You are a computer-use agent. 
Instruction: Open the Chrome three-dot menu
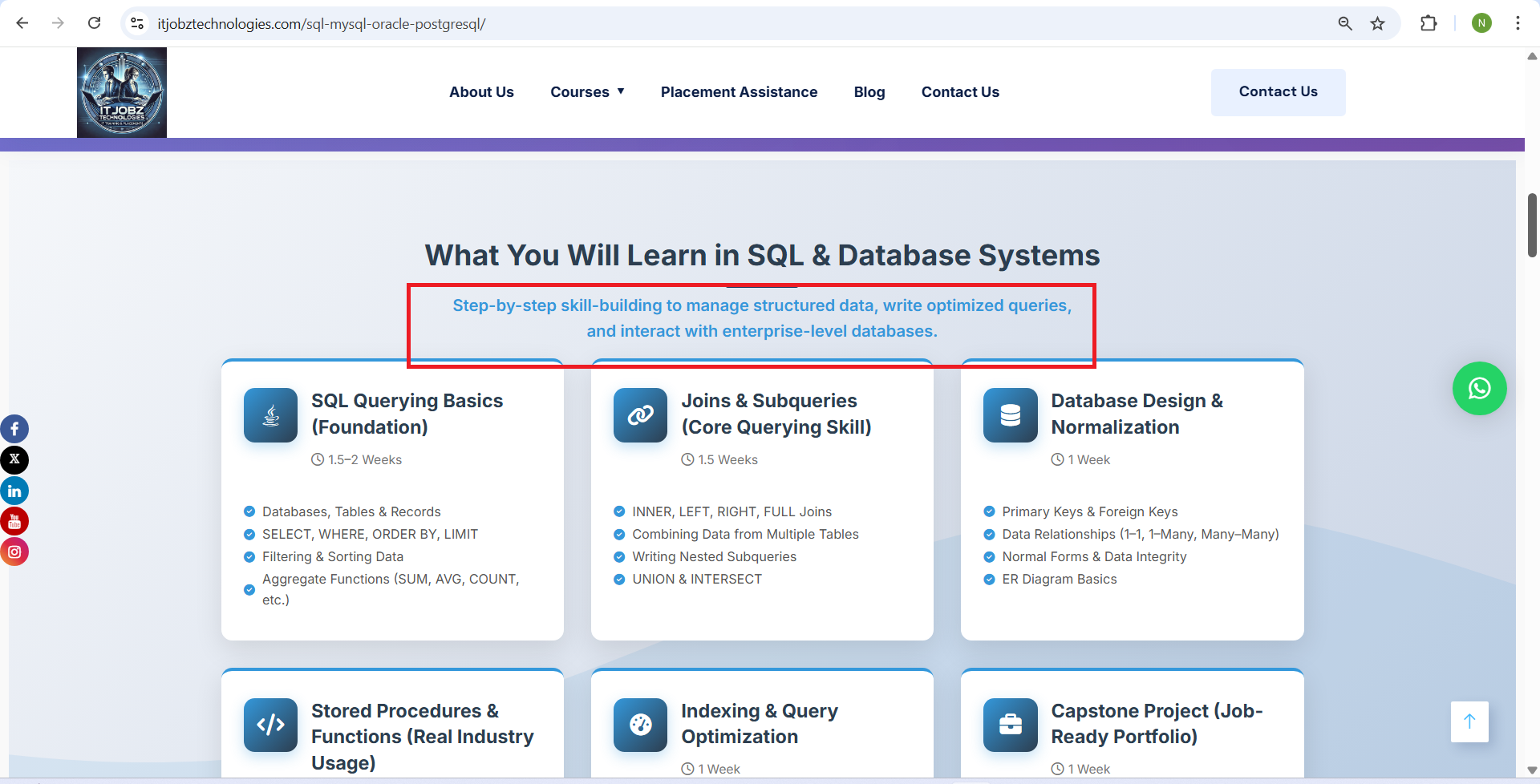click(1518, 23)
